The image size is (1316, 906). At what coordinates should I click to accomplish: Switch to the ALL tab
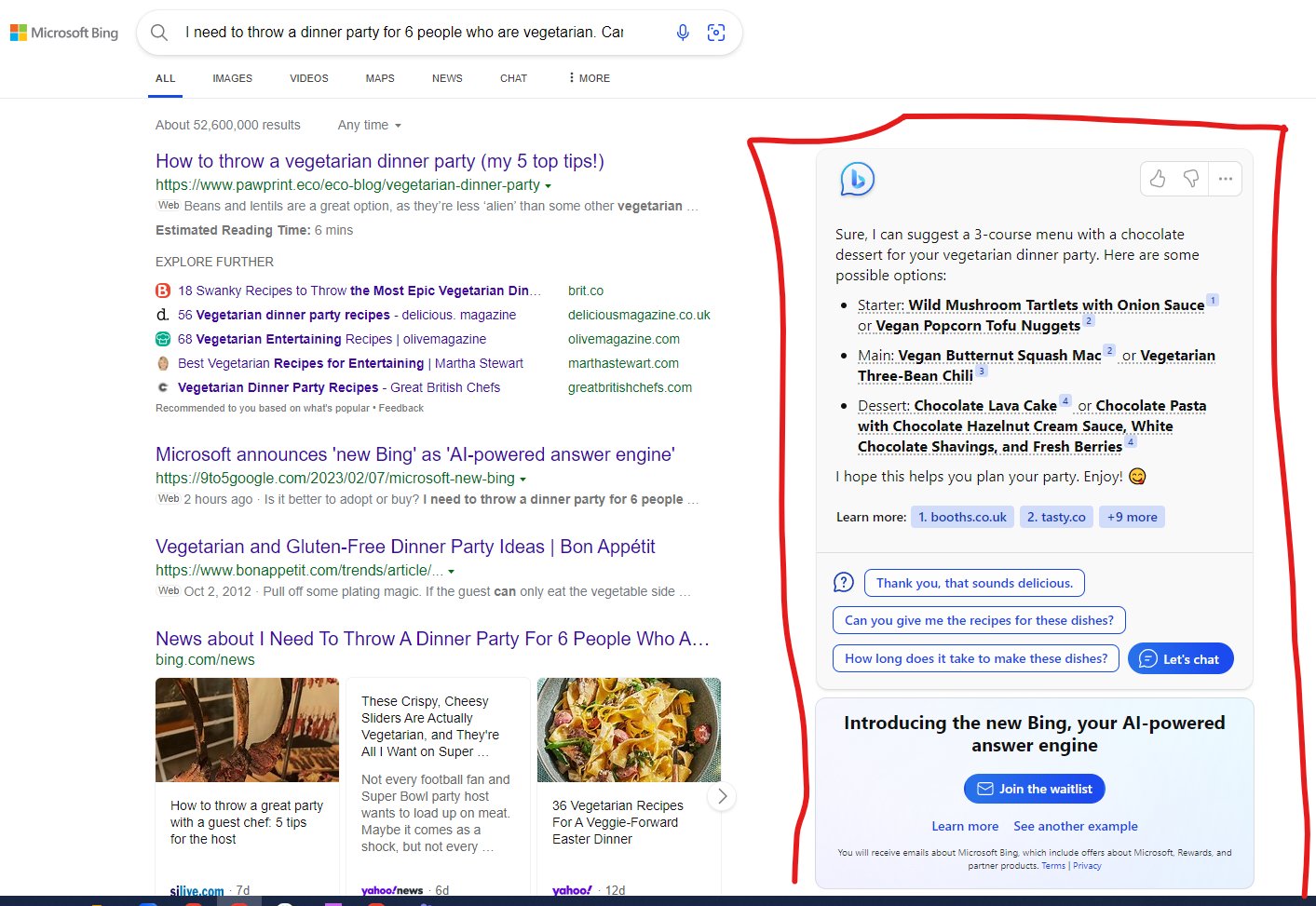[x=166, y=78]
